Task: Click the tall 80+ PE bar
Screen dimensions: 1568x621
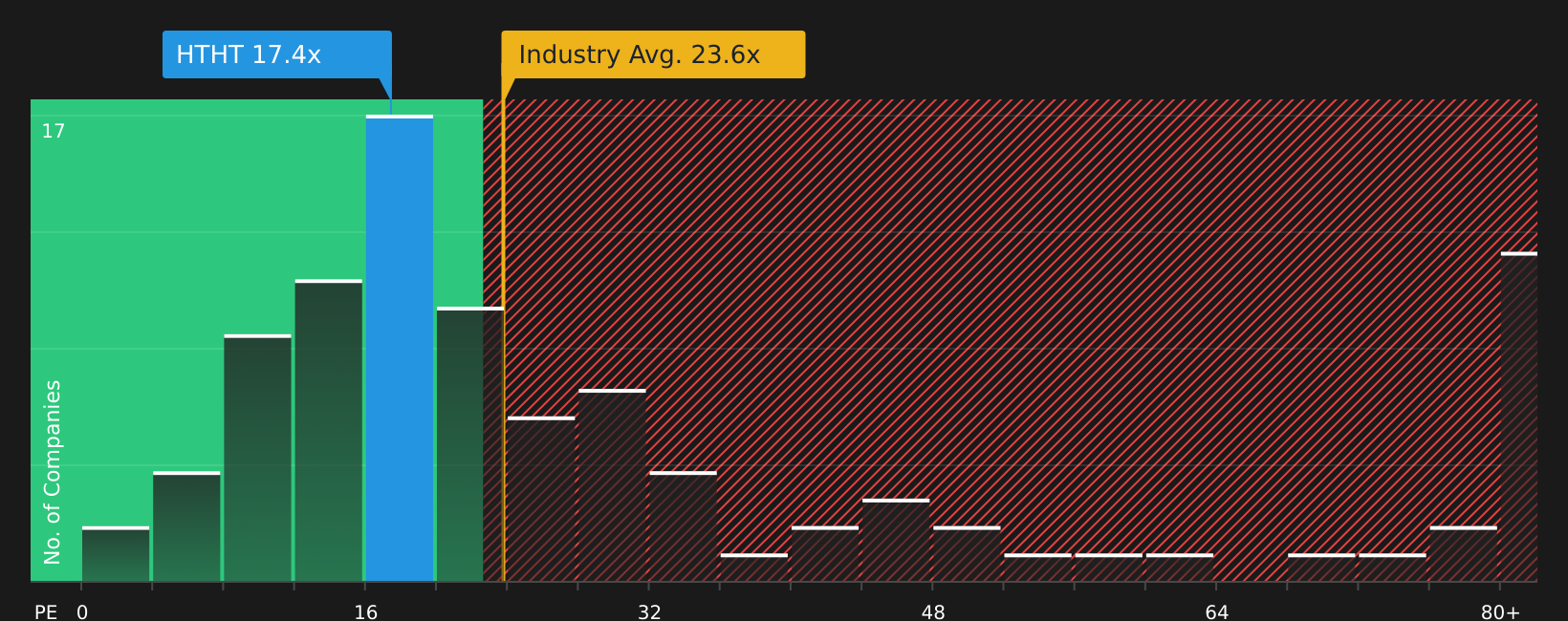Action: point(1519,417)
